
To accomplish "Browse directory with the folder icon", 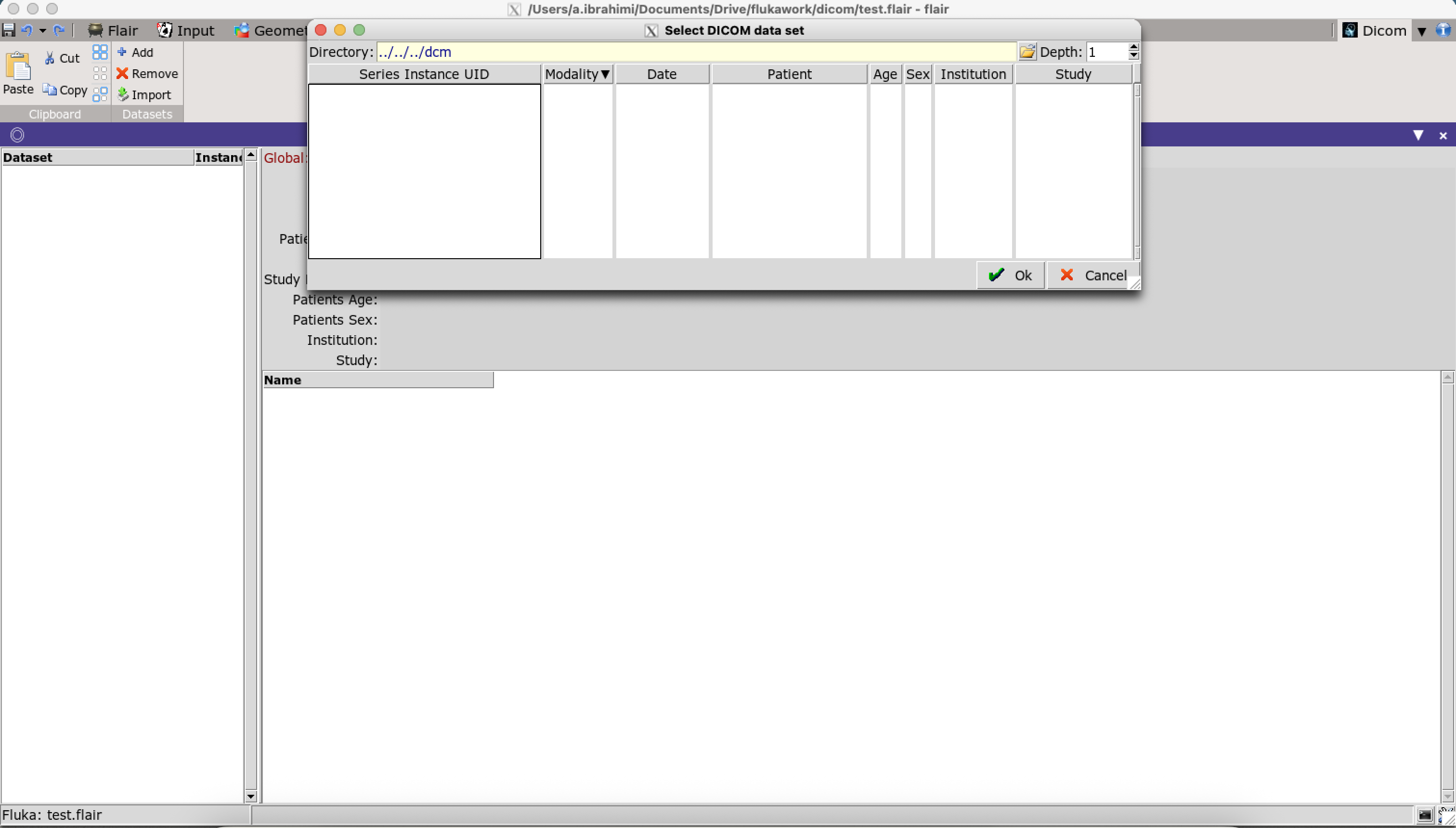I will 1027,52.
